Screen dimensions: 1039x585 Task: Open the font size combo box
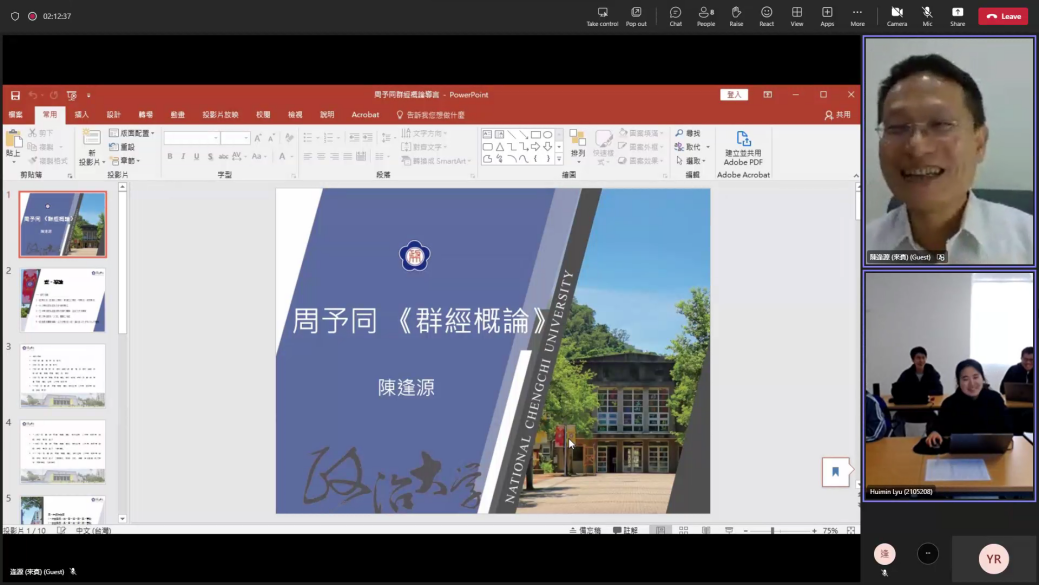pyautogui.click(x=235, y=138)
